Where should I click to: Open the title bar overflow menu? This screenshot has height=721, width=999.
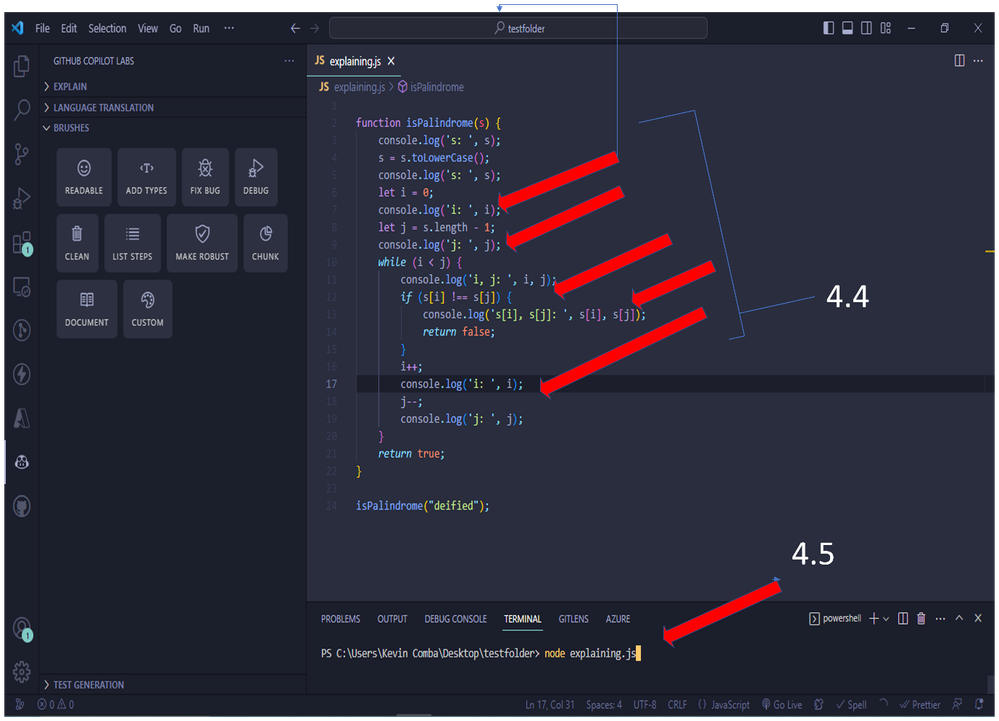point(229,28)
